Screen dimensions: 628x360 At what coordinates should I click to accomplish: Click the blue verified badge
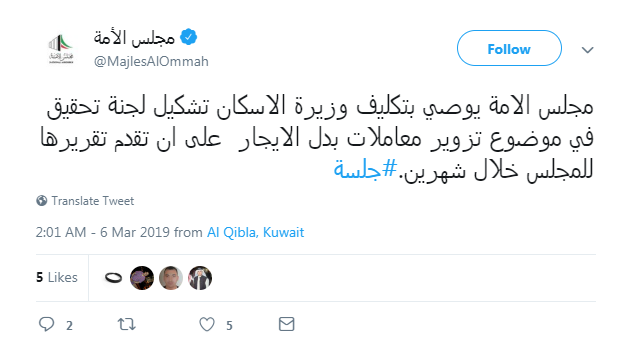[x=188, y=37]
